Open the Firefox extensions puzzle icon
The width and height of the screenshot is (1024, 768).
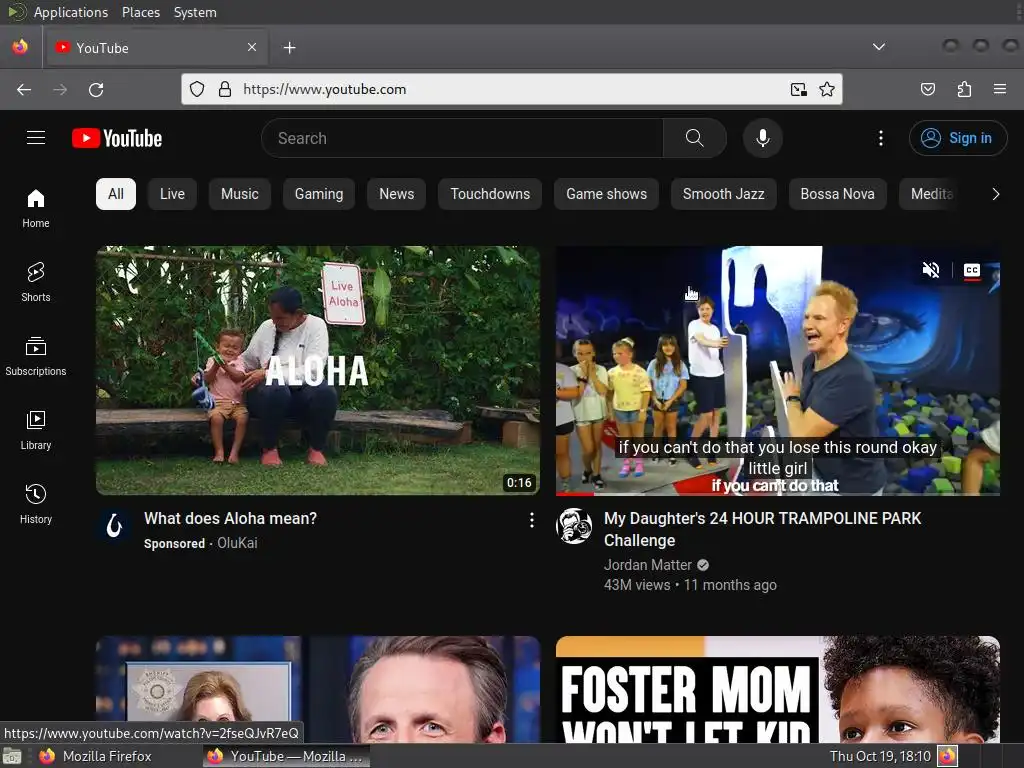click(964, 89)
